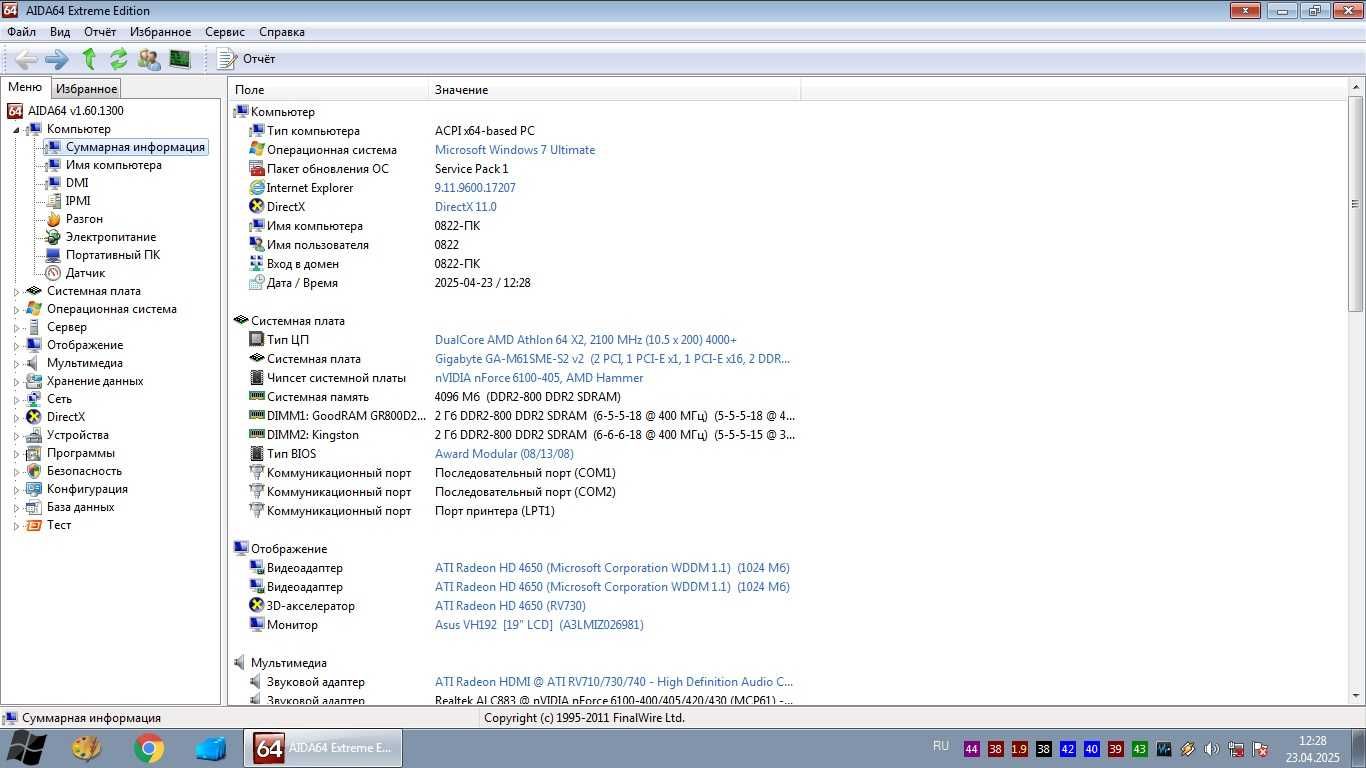Click the IPMI tree item icon
Viewport: 1366px width, 768px height.
pos(53,201)
